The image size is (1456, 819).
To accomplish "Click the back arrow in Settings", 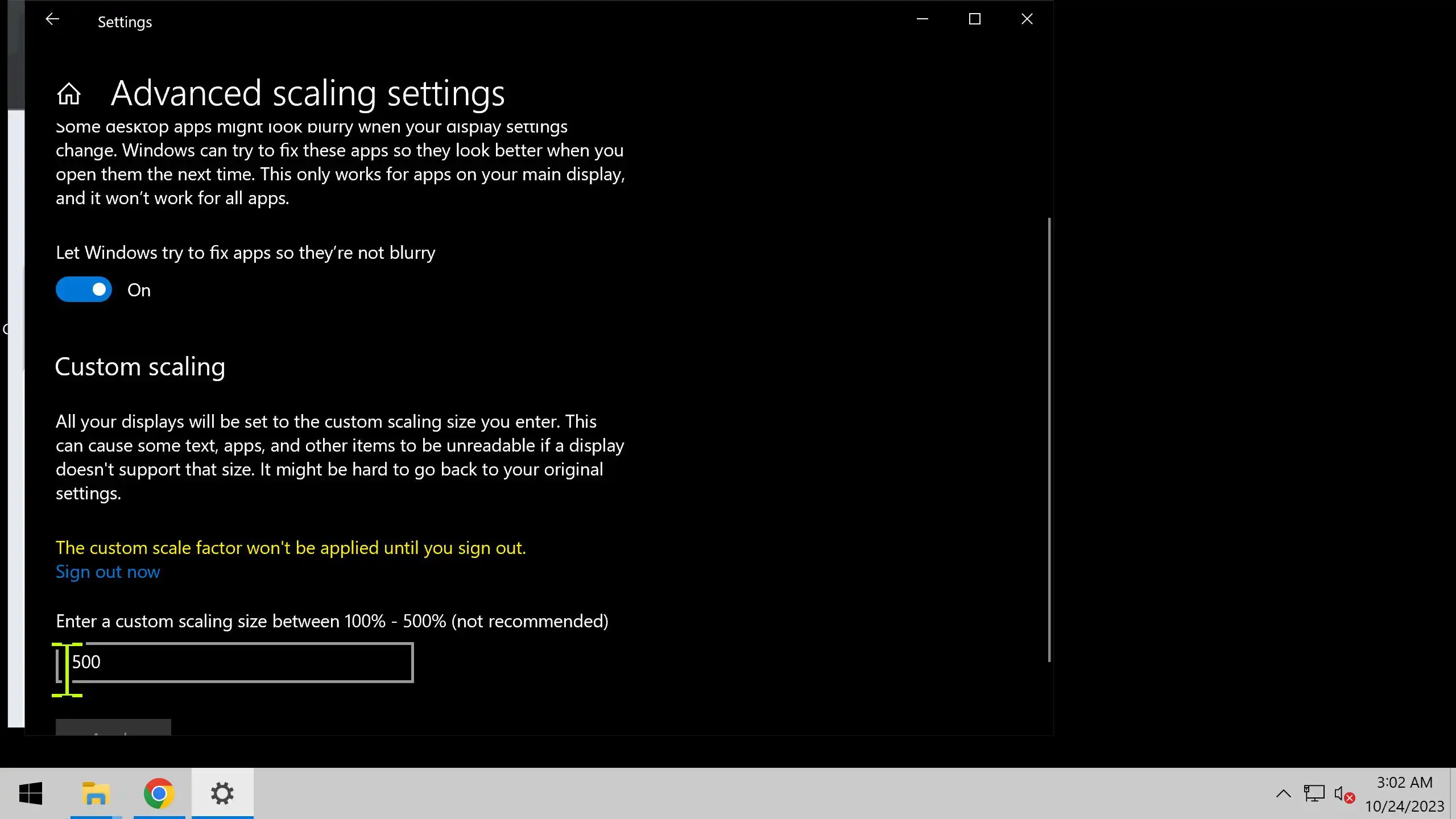I will coord(52,20).
